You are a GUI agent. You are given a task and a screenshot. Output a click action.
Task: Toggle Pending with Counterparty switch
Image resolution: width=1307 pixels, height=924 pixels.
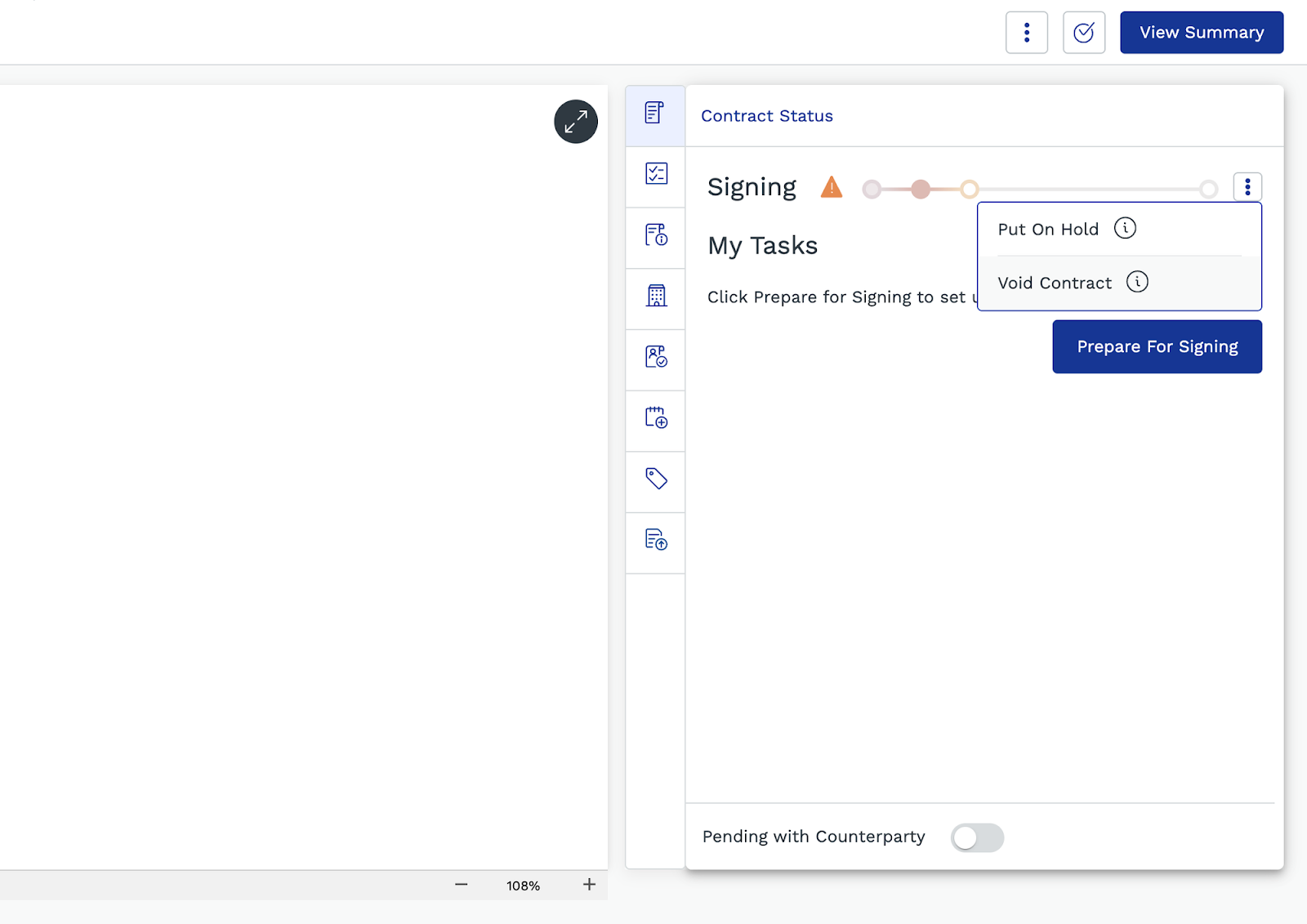pyautogui.click(x=977, y=837)
